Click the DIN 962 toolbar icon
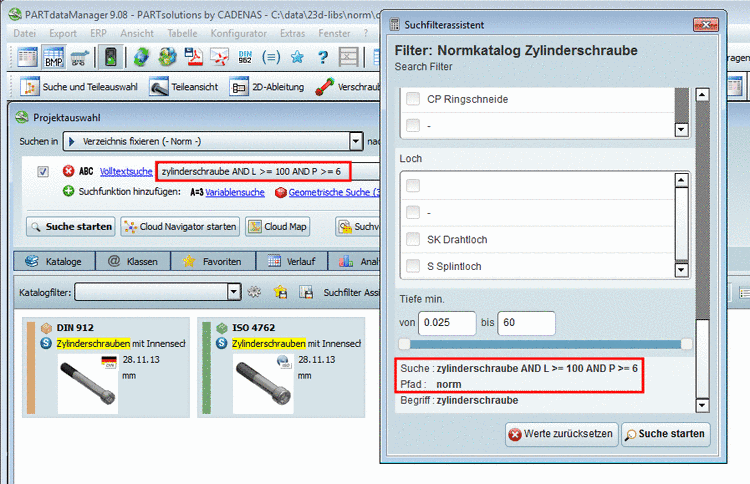This screenshot has width=750, height=484. point(245,57)
